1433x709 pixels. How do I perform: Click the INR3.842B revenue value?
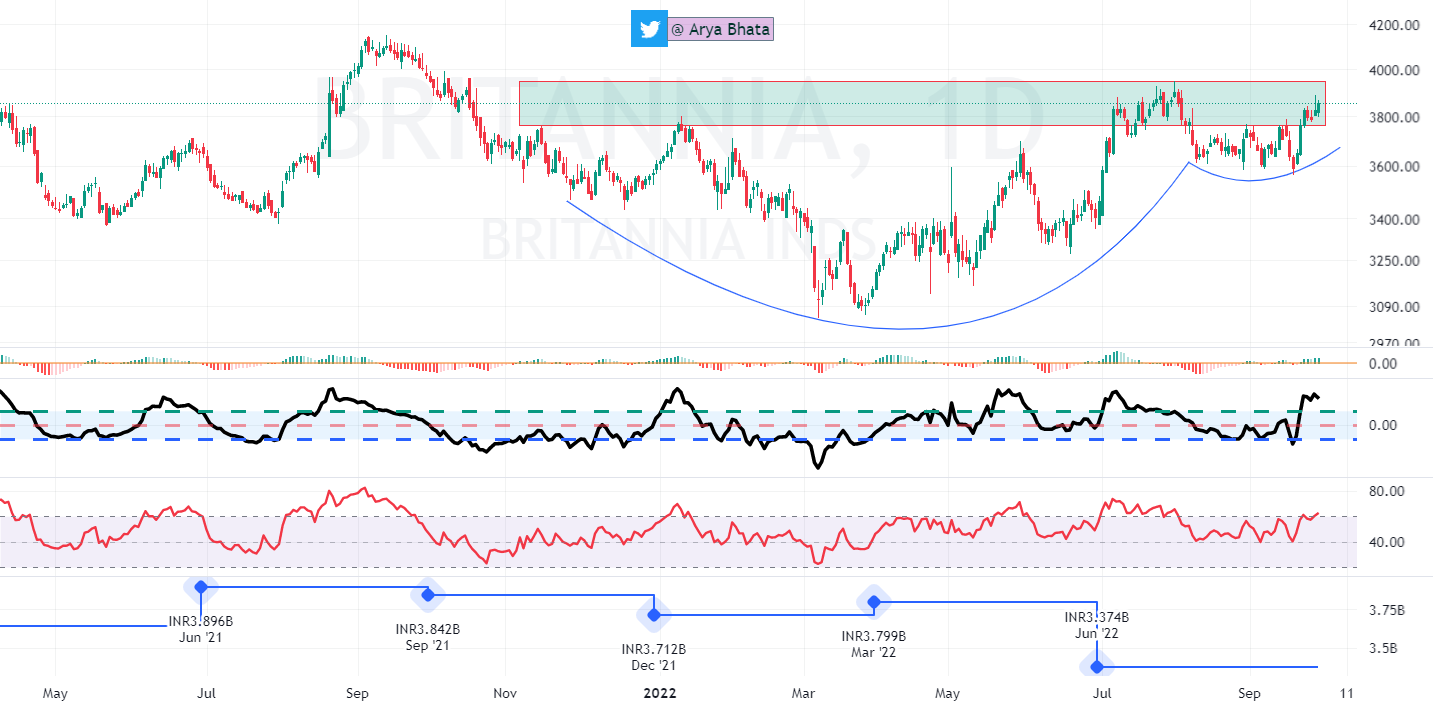coord(428,629)
